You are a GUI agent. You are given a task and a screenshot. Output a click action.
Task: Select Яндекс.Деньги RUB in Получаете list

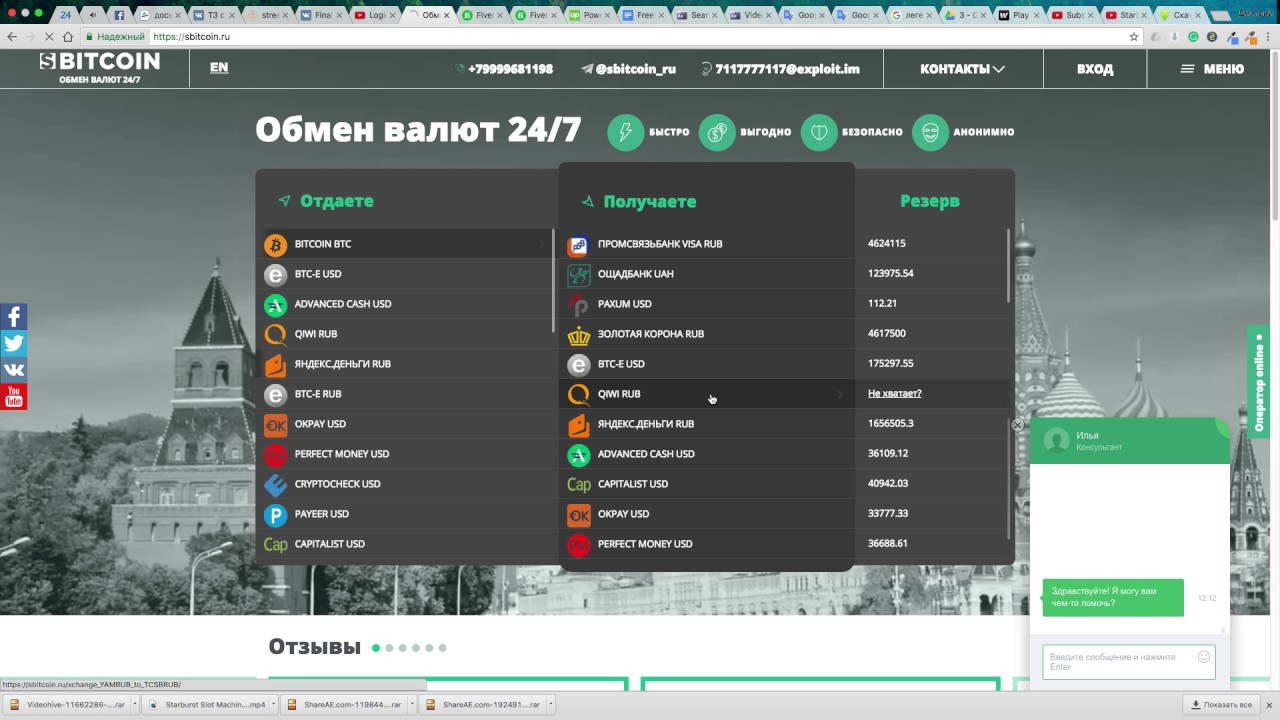pos(706,424)
